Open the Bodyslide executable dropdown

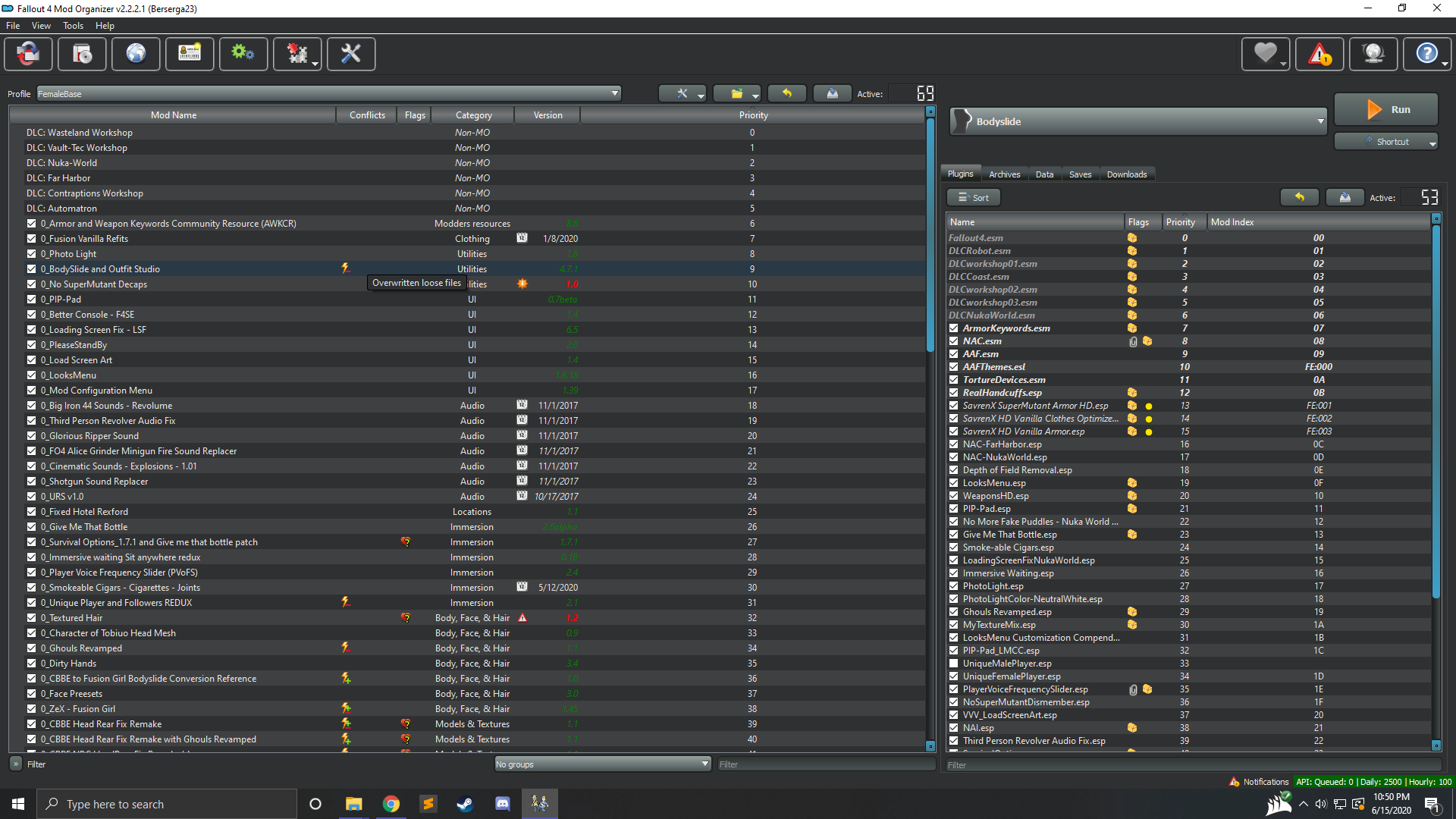(x=1138, y=121)
